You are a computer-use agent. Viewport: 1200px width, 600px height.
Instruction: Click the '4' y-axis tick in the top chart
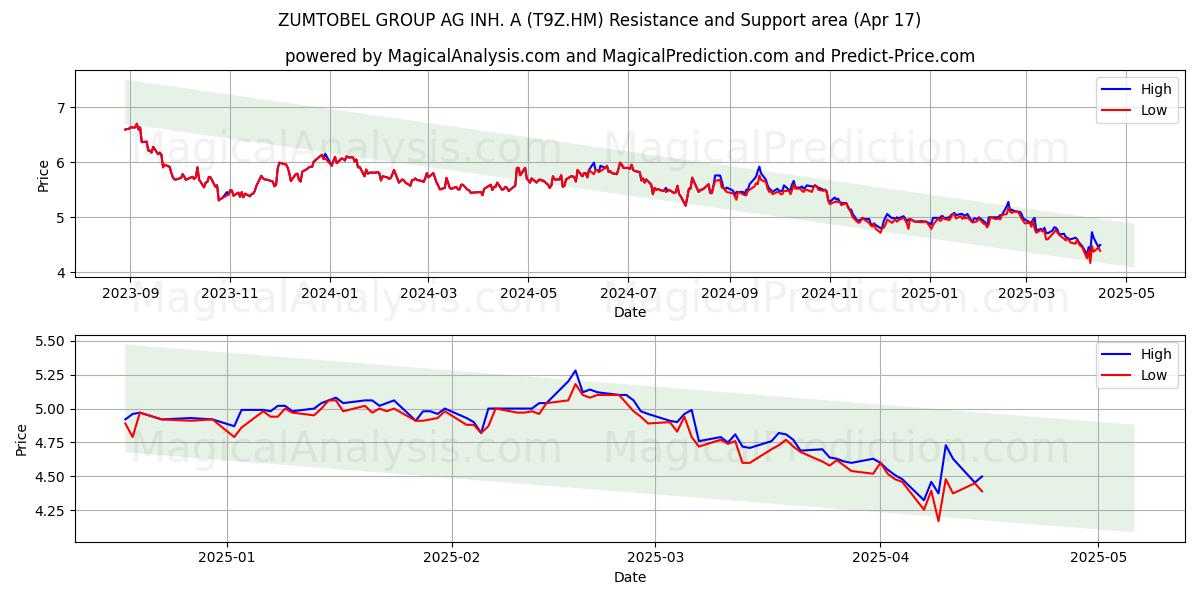click(x=60, y=273)
